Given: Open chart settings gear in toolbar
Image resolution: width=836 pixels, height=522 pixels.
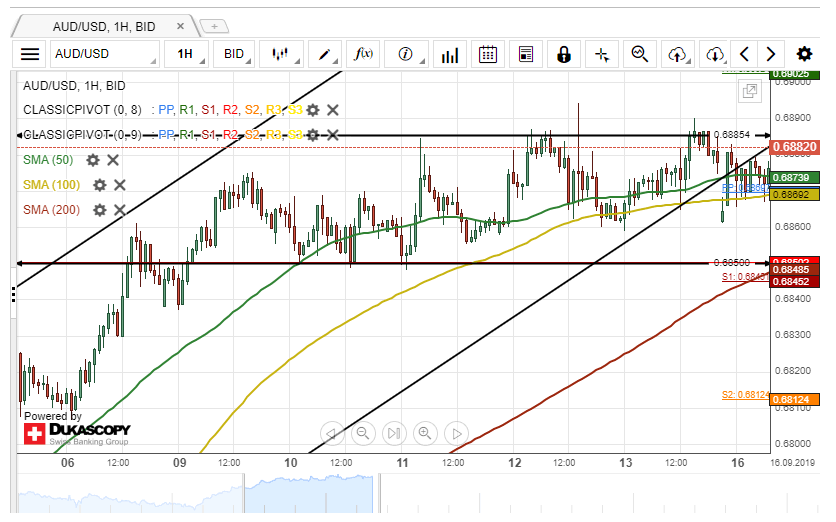Looking at the screenshot, I should click(804, 54).
